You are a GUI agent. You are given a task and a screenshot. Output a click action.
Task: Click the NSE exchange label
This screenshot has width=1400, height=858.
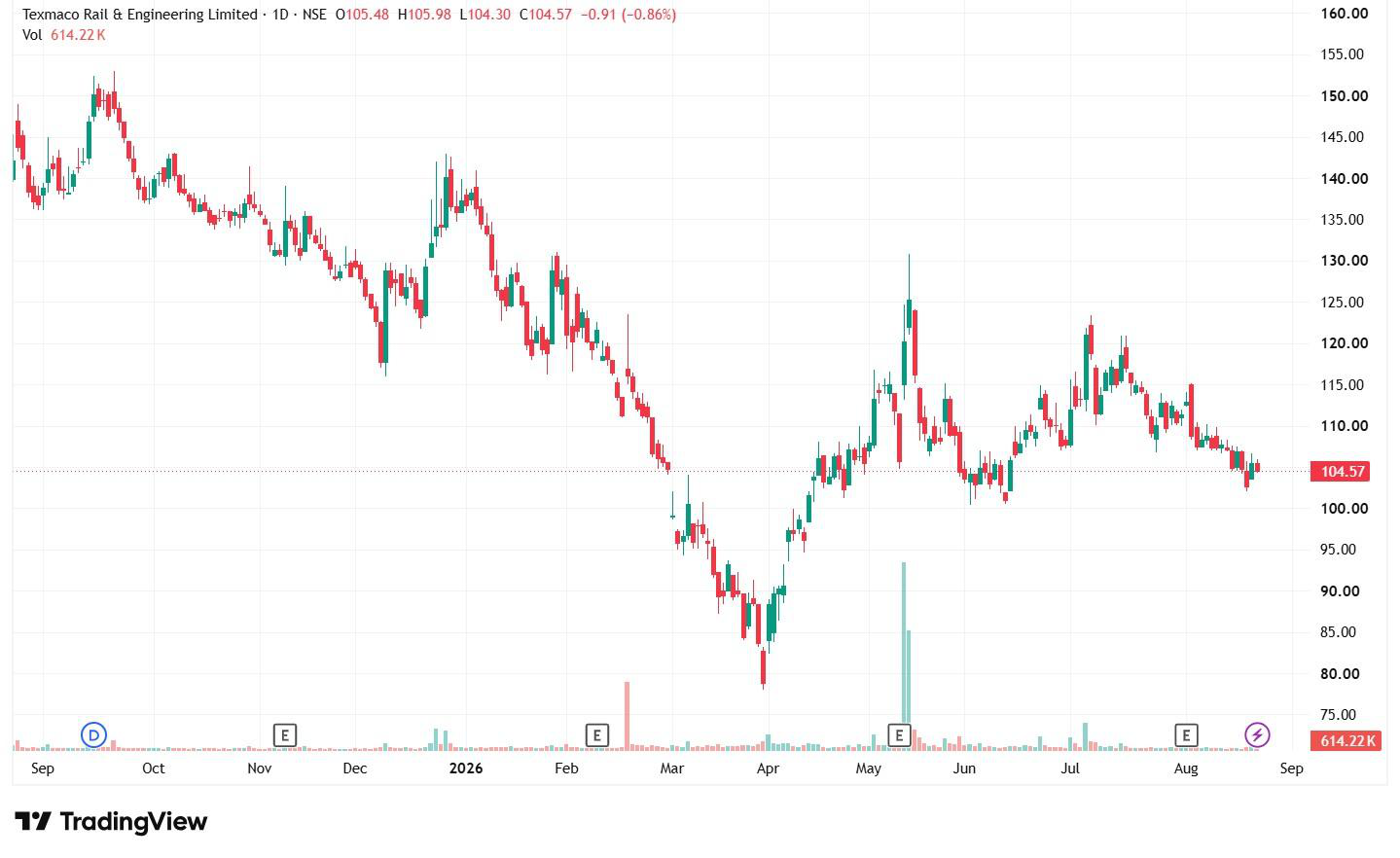click(x=314, y=15)
